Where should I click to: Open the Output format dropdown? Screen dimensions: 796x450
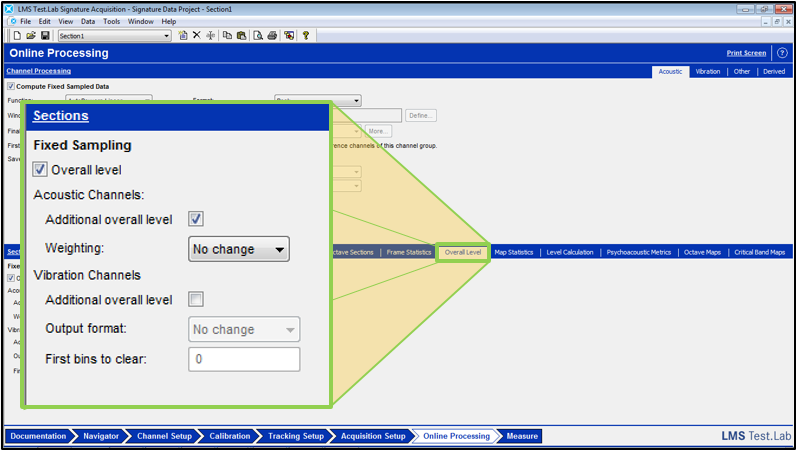(x=244, y=329)
